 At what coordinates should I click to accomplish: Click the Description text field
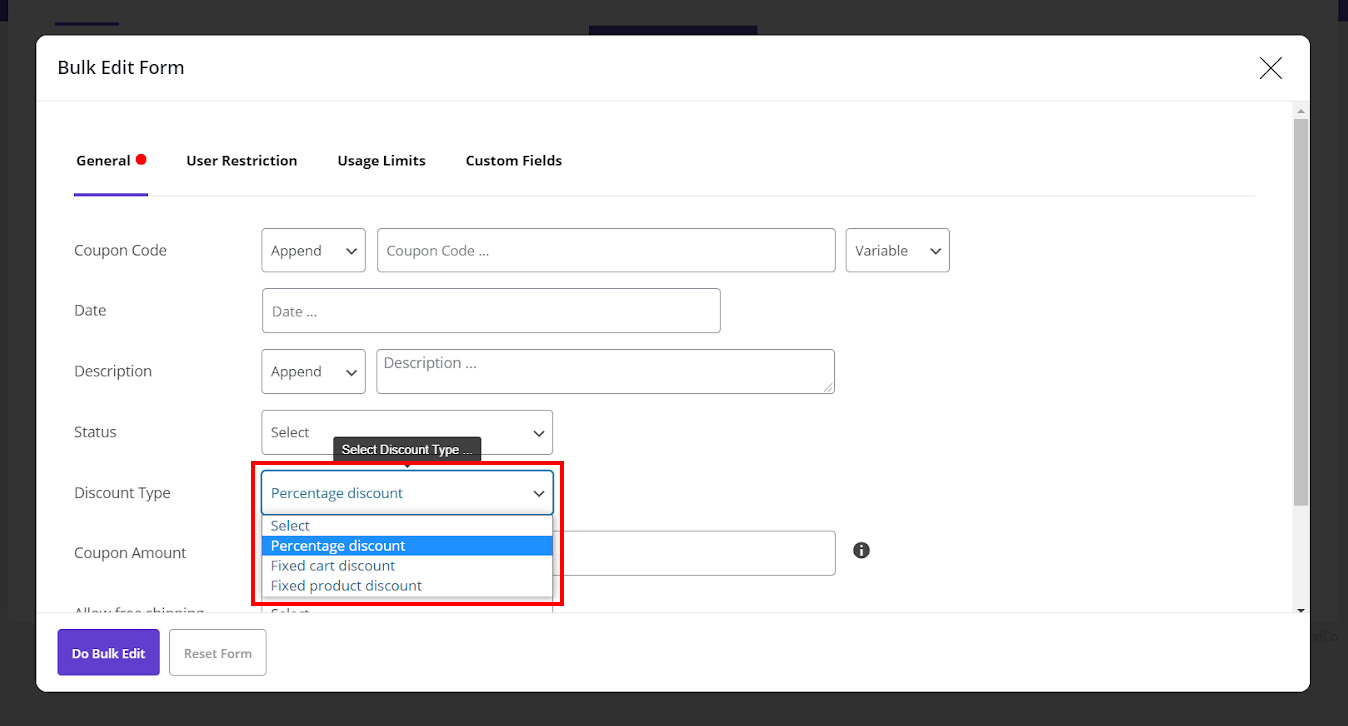coord(605,371)
